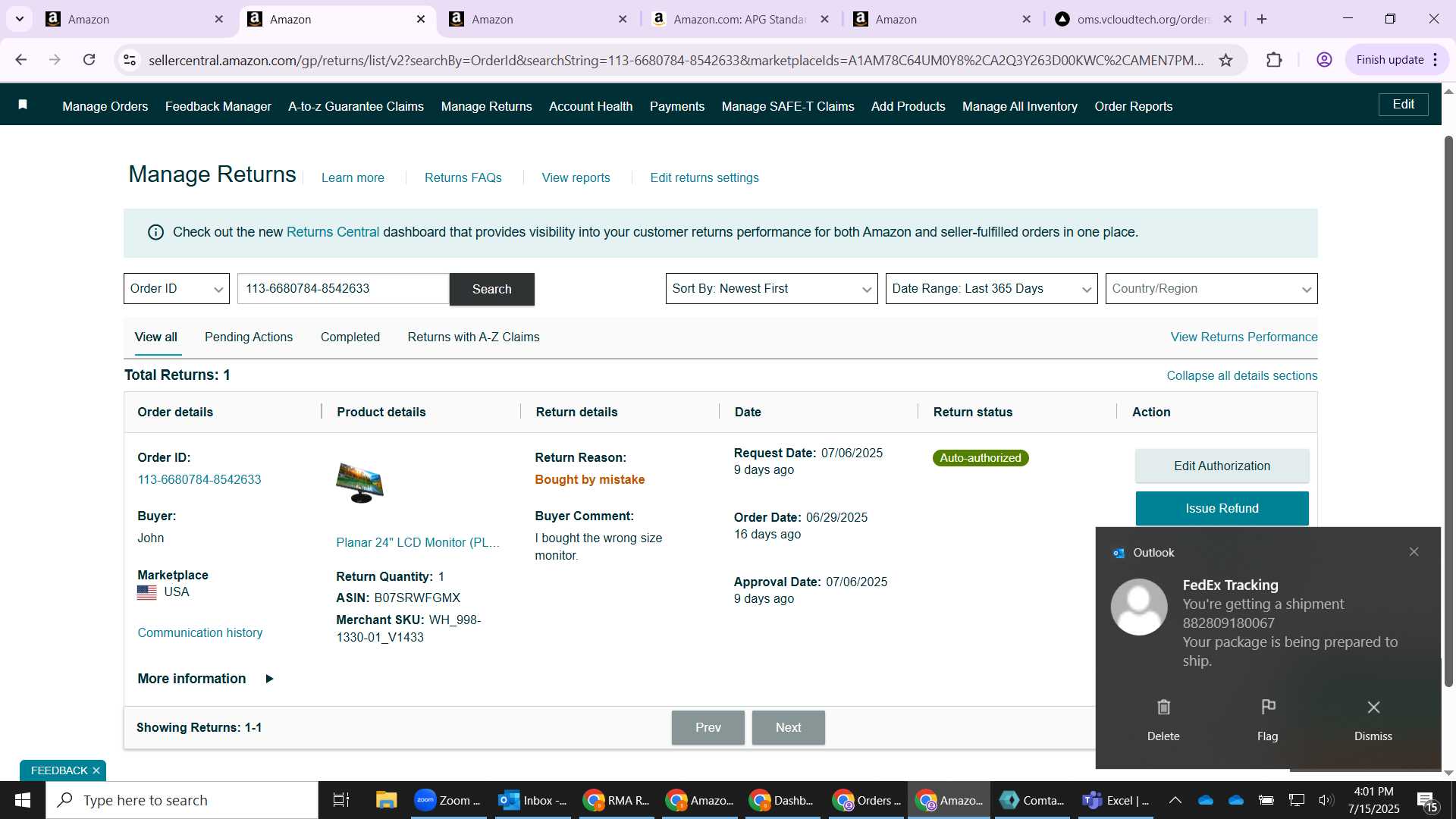The image size is (1456, 819).
Task: Switch to the oms.vcloudtech.org browser tab
Action: click(x=1144, y=19)
